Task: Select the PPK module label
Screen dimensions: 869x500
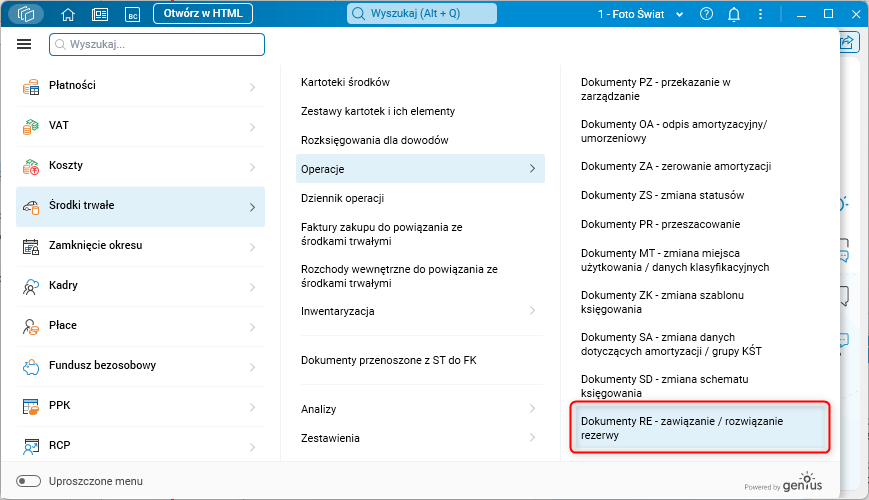Action: 59,405
